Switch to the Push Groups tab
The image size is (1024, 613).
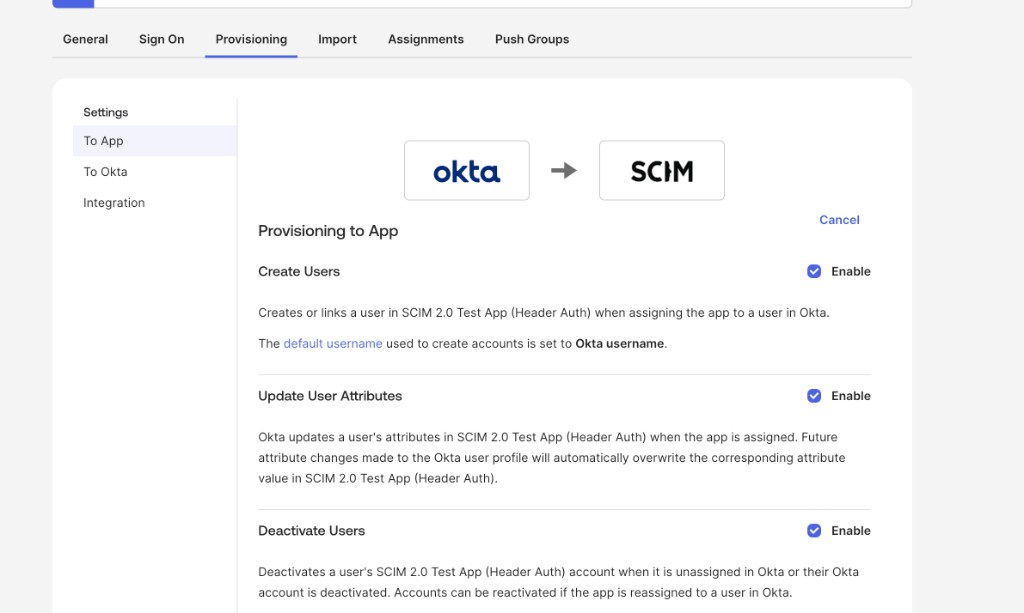532,39
